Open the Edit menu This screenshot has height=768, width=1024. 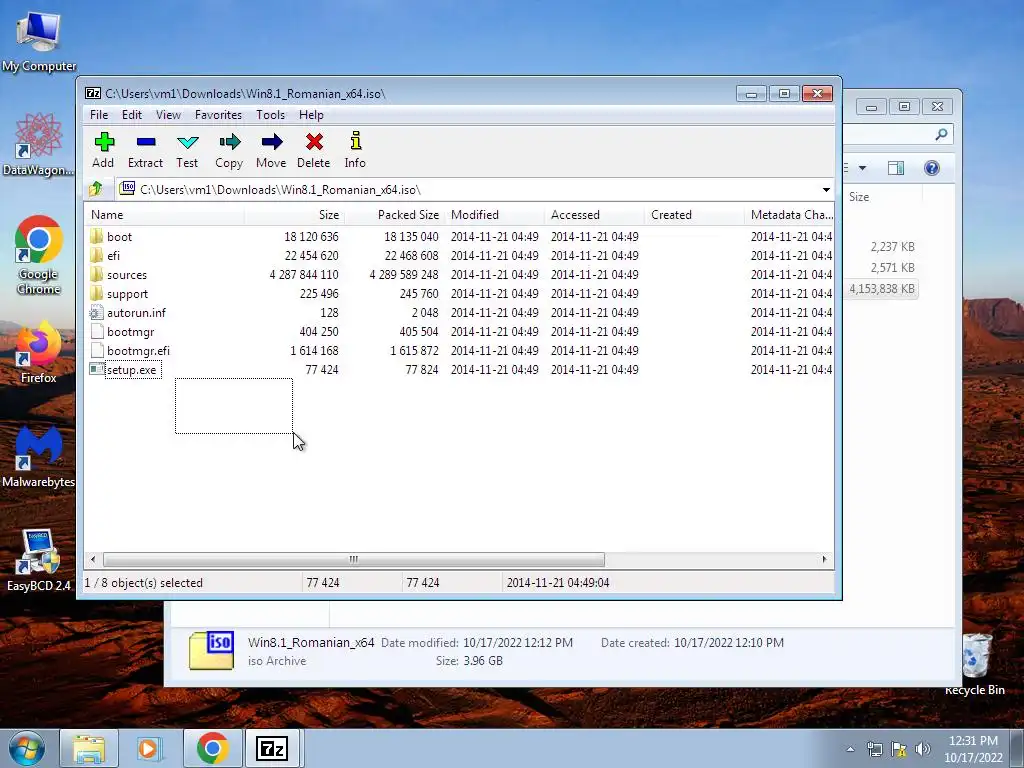point(131,115)
